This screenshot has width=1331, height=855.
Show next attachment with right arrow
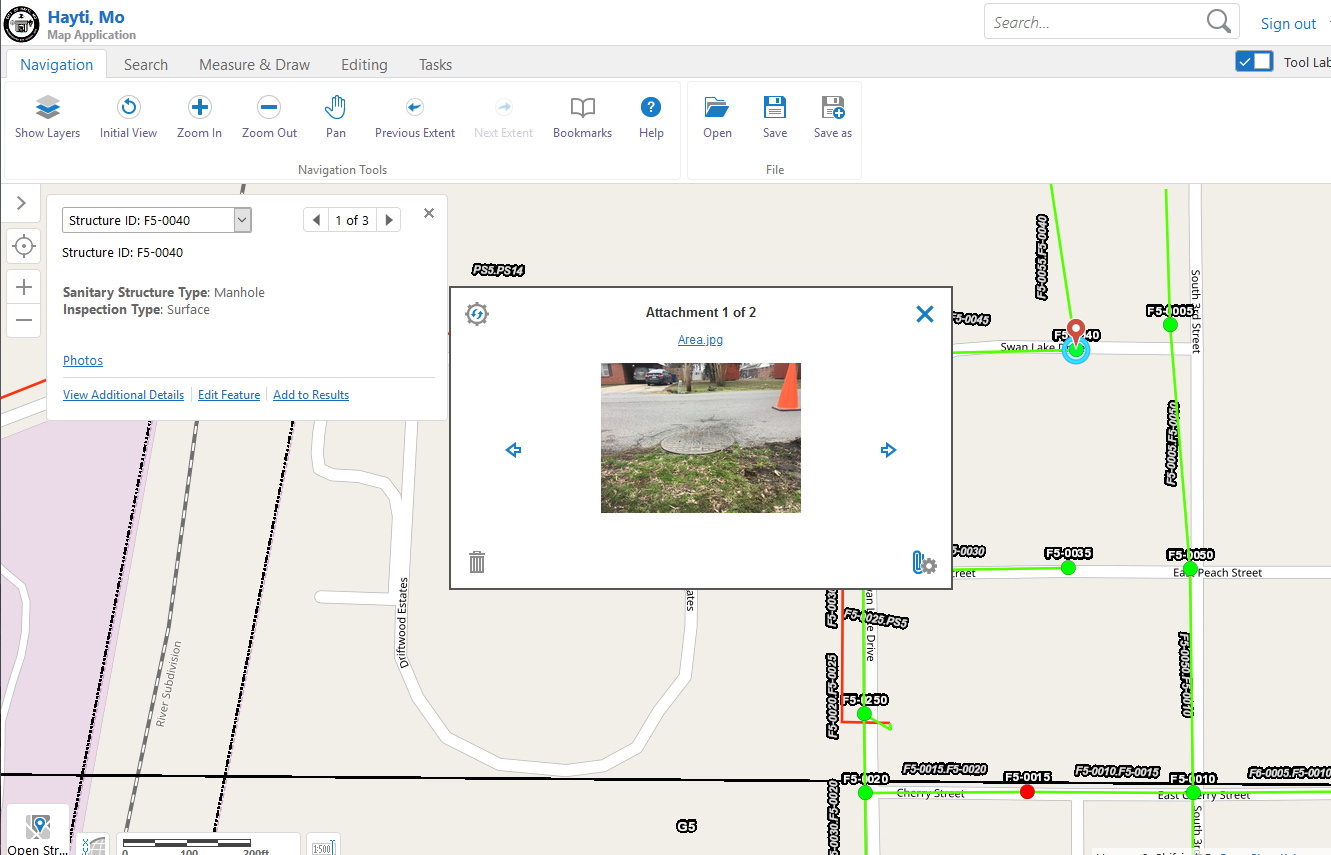click(x=888, y=451)
